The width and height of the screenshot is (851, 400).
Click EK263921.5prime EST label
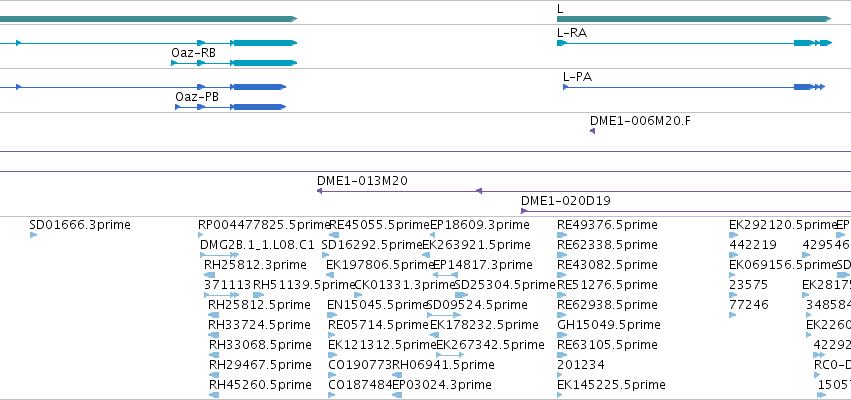click(x=477, y=245)
